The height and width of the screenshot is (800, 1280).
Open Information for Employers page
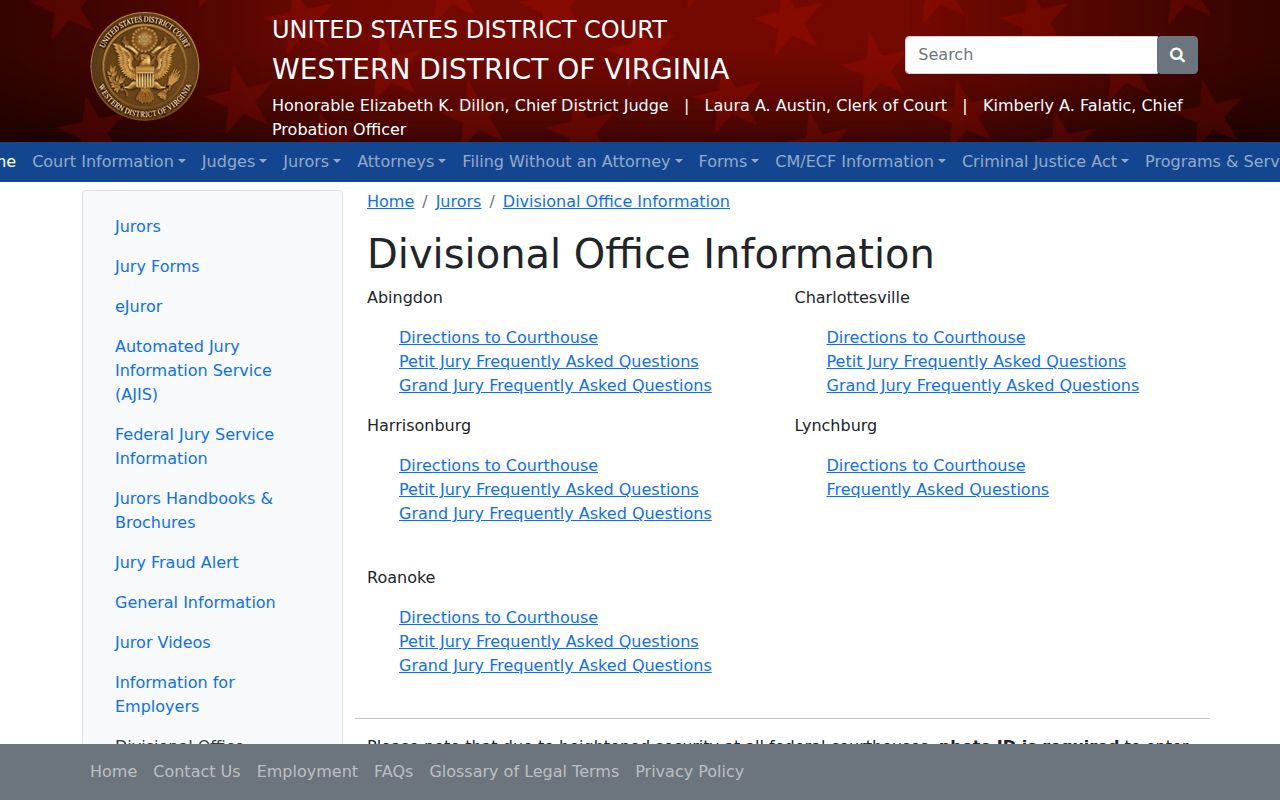175,694
